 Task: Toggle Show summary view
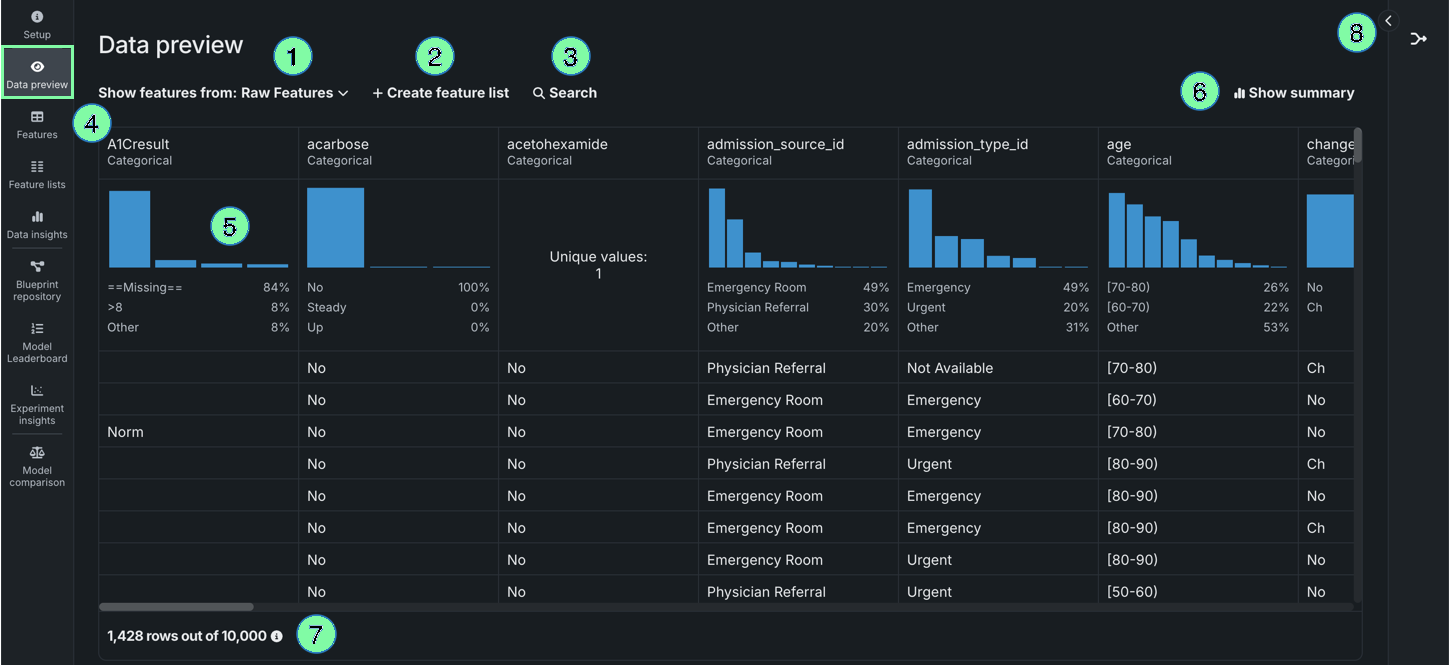click(1293, 93)
